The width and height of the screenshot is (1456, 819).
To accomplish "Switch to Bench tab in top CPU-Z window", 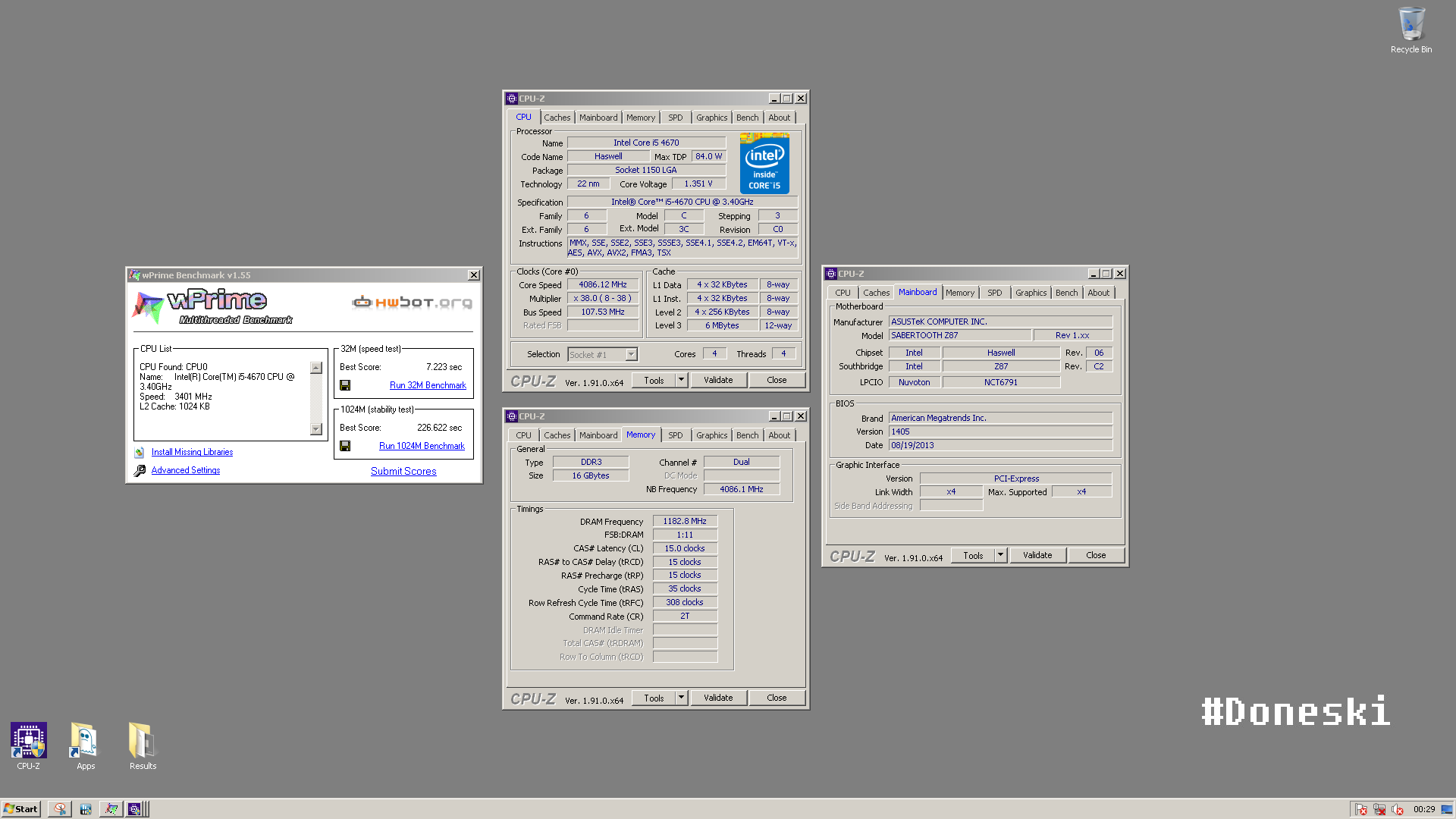I will click(747, 118).
